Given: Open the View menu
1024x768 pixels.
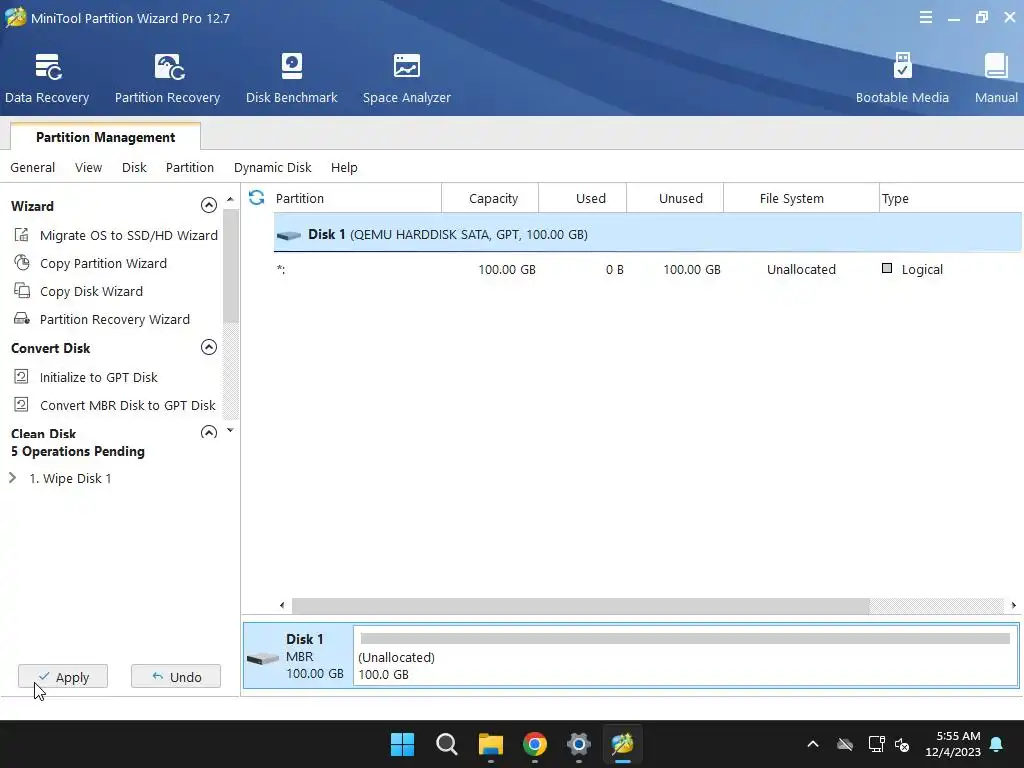Looking at the screenshot, I should [x=88, y=167].
